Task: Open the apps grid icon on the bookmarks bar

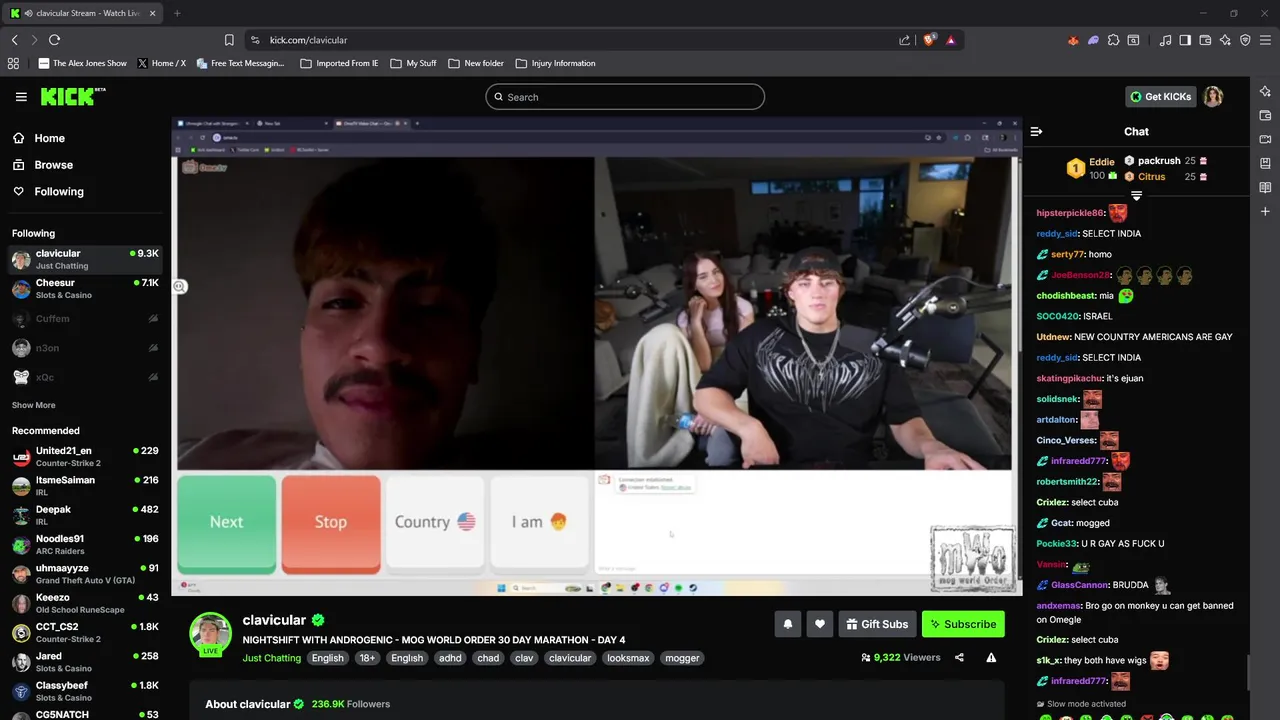Action: click(x=13, y=63)
